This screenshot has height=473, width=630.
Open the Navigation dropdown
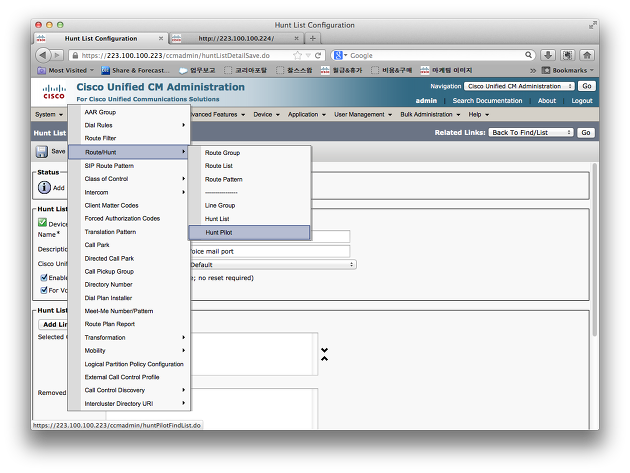pos(519,86)
